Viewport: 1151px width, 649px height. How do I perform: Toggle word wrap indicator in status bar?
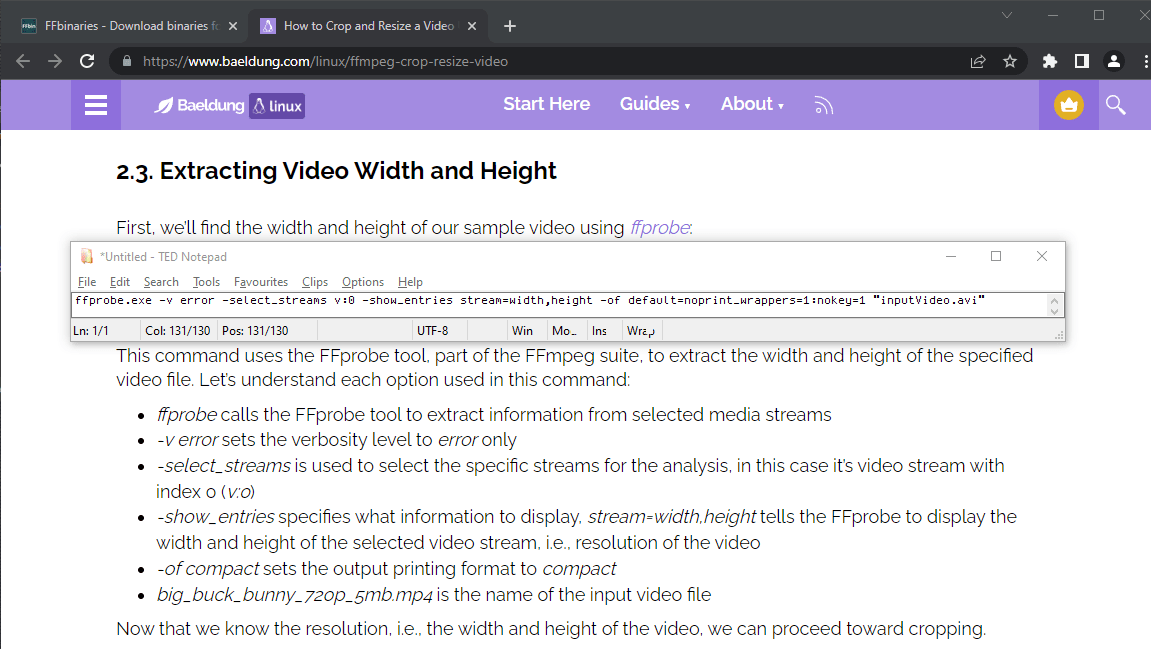point(639,330)
